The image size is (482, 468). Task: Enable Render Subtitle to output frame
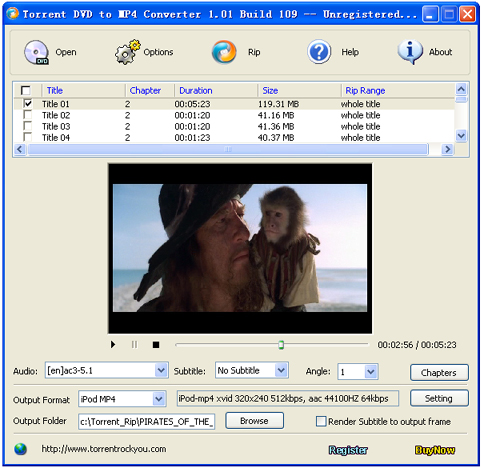(x=321, y=421)
